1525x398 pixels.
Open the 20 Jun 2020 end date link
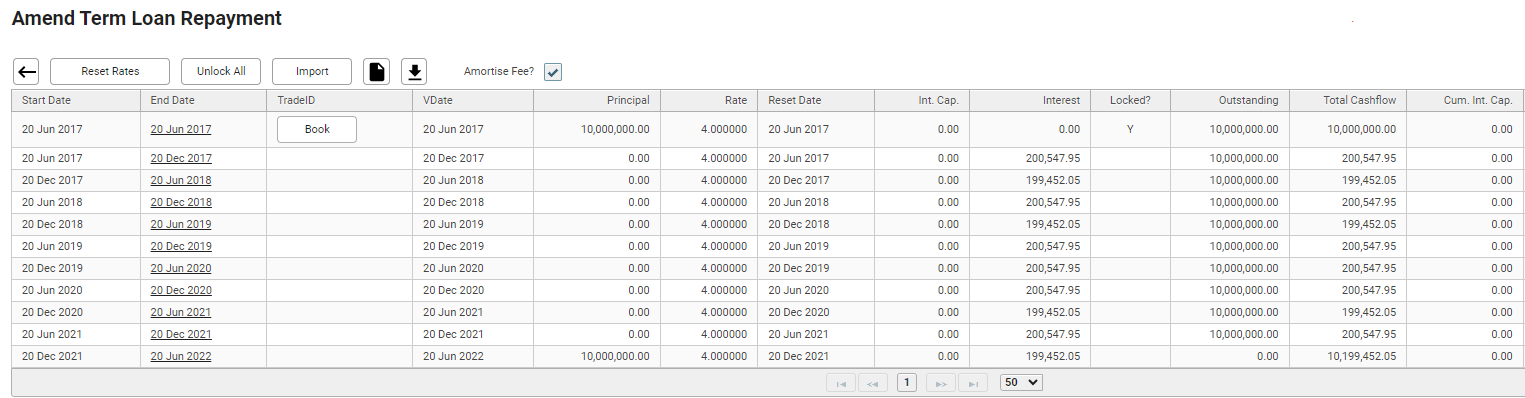tap(181, 268)
